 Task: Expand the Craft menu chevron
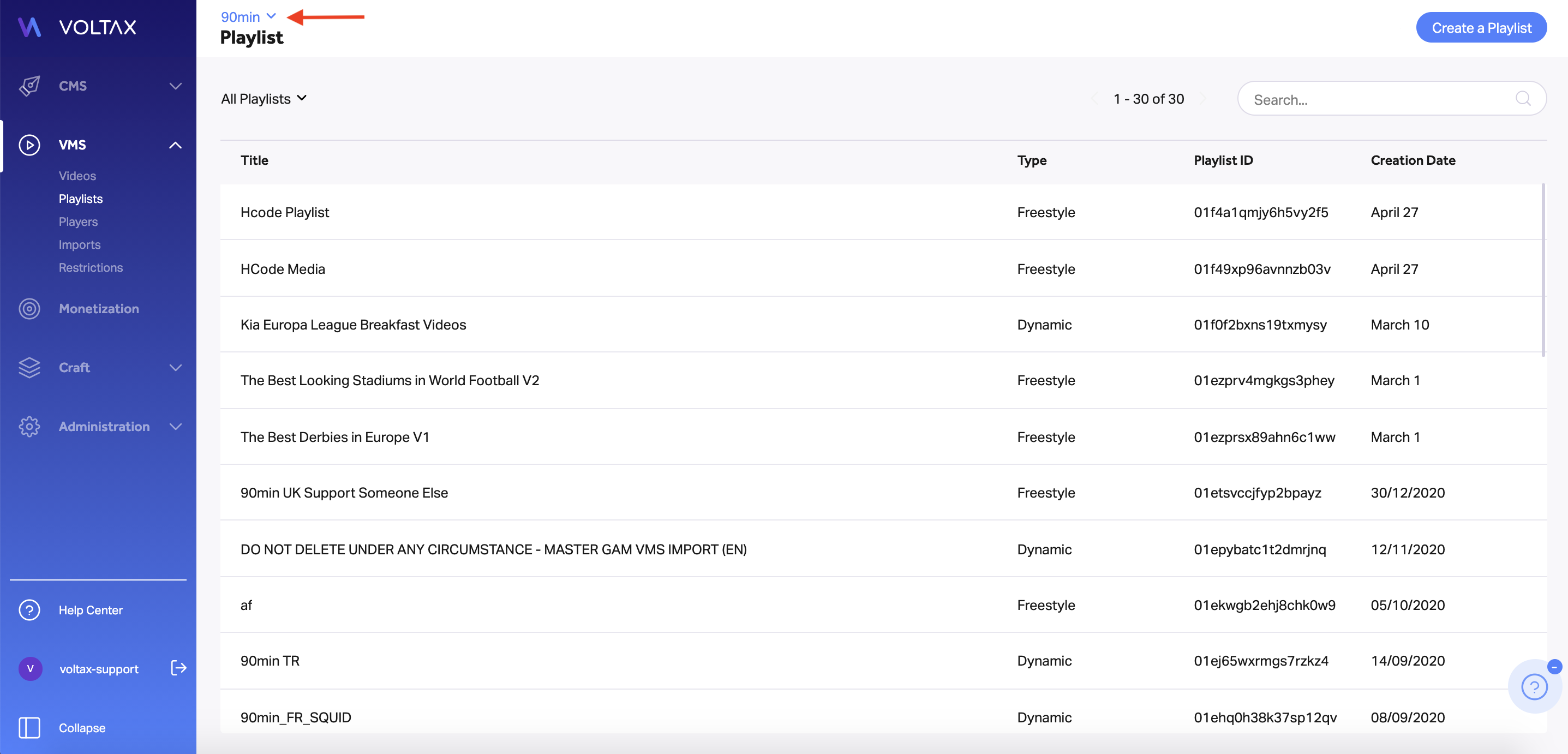click(x=175, y=368)
